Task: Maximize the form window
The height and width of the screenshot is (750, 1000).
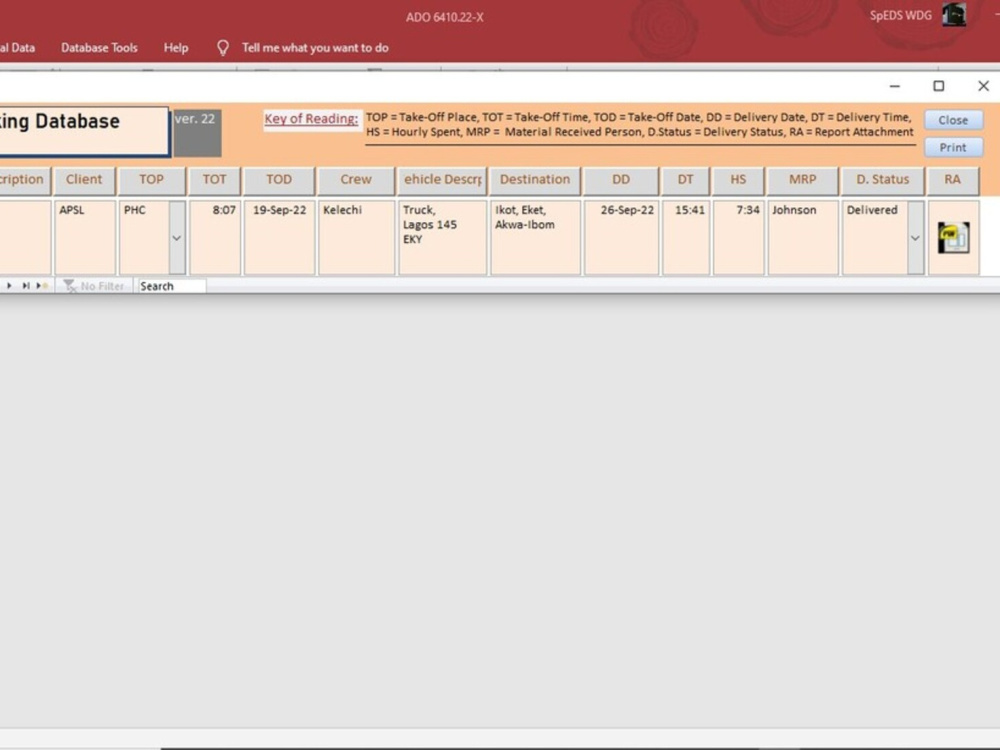Action: (939, 86)
